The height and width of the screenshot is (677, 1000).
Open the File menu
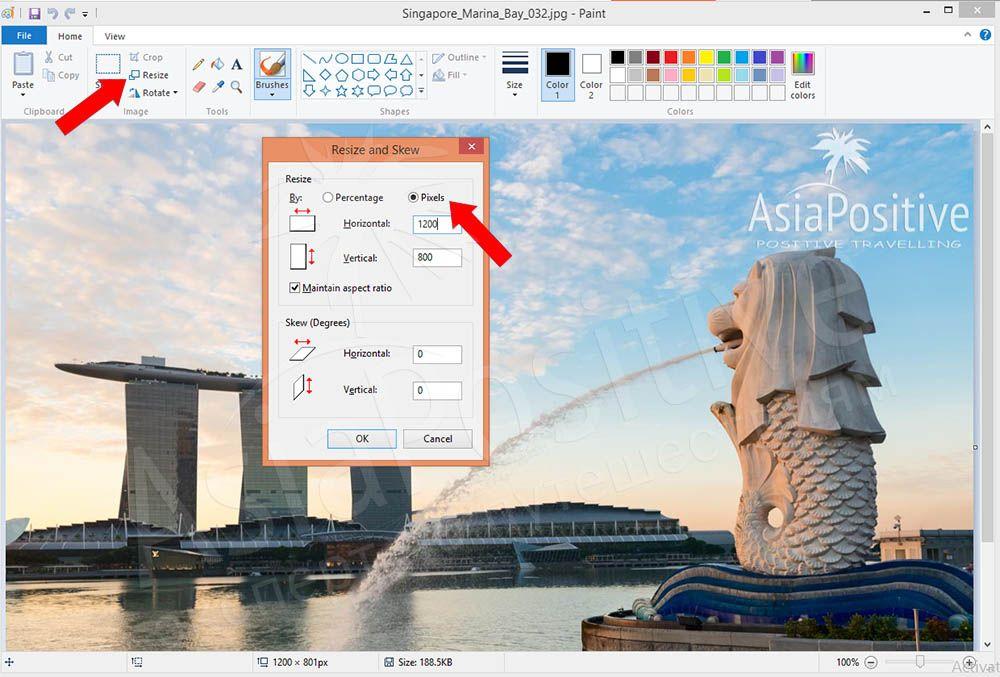click(23, 36)
